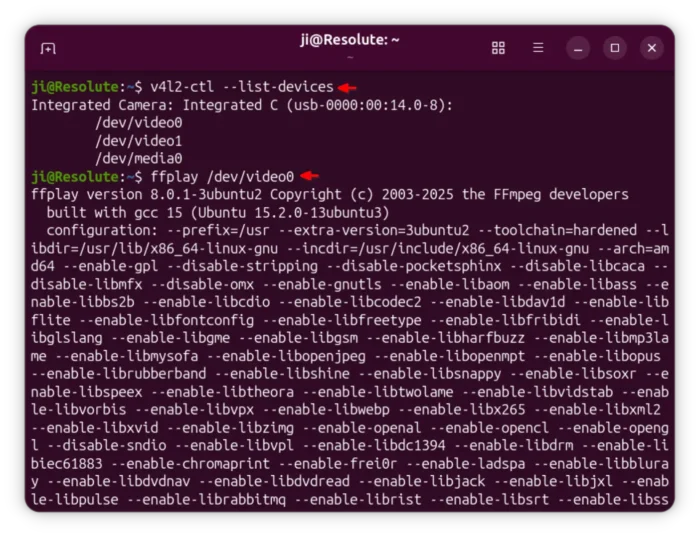Click the red arrow after ffplay /dev/video0
The width and height of the screenshot is (700, 537).
pyautogui.click(x=309, y=176)
